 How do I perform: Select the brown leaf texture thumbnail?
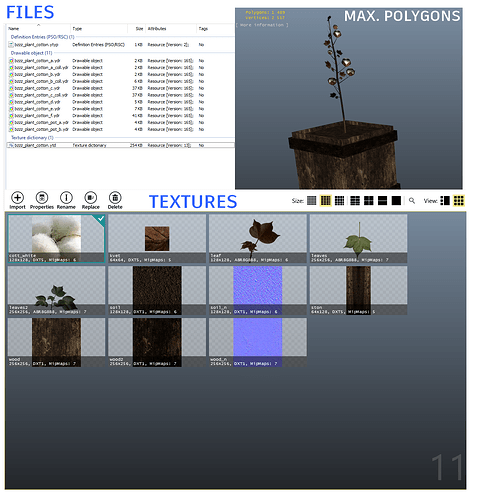pos(258,239)
